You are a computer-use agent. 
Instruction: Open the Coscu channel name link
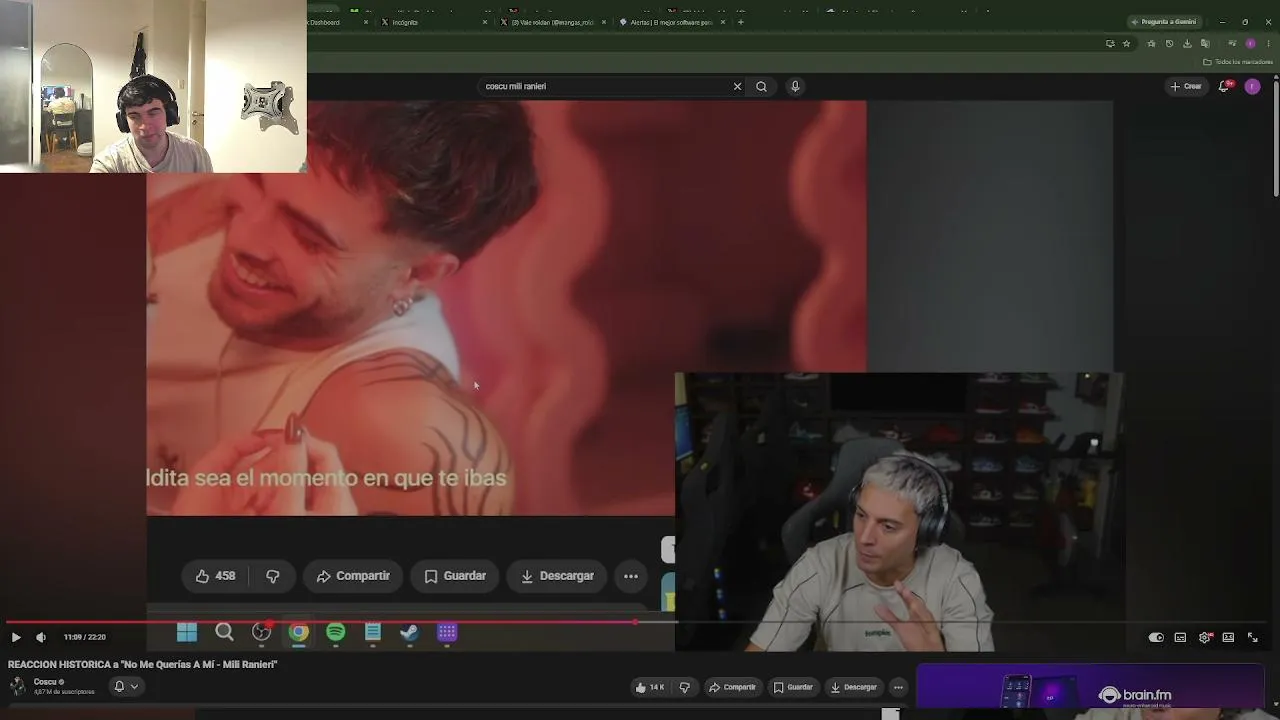coord(45,682)
